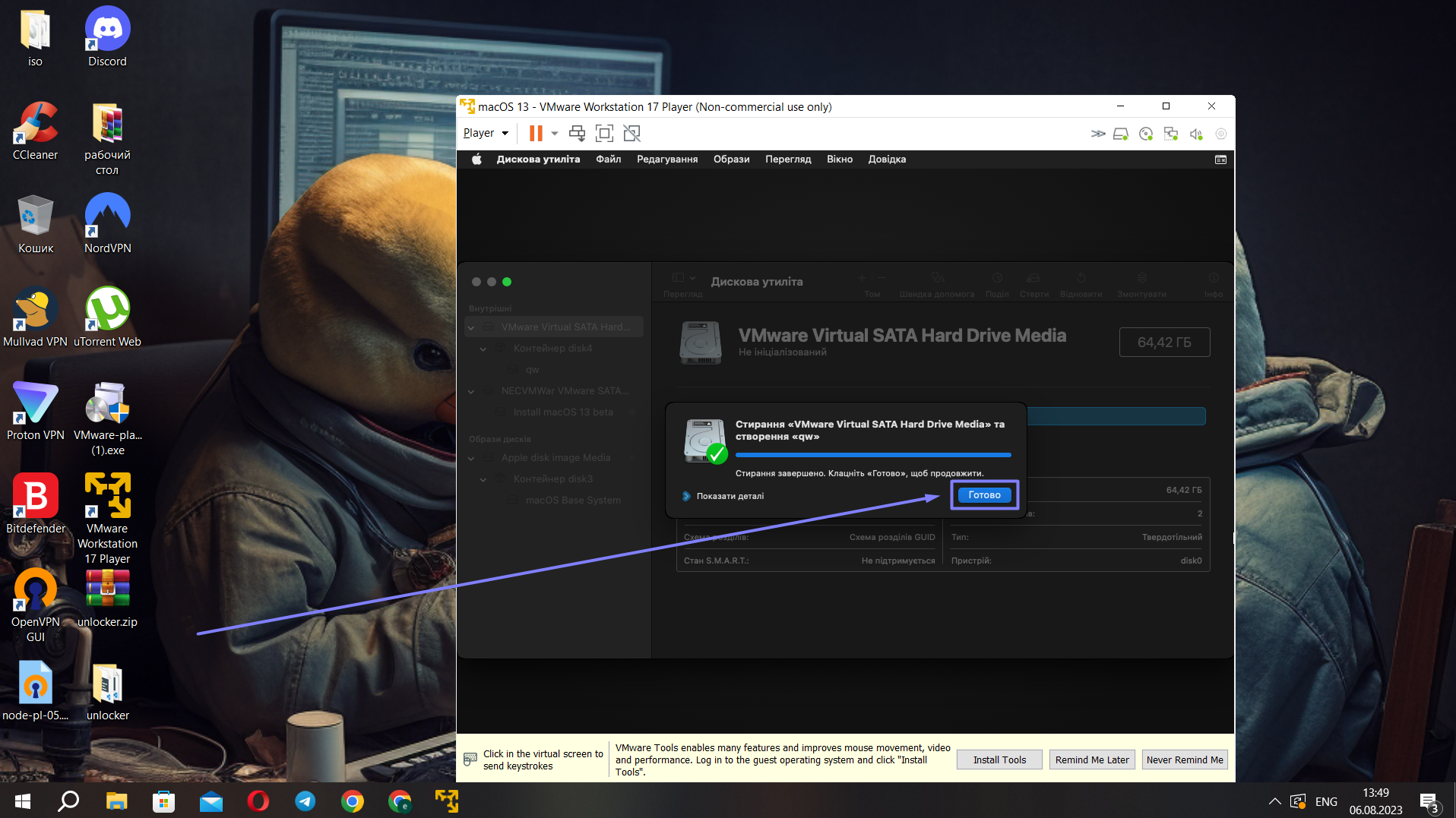Click Remind Me Later button

(1091, 760)
